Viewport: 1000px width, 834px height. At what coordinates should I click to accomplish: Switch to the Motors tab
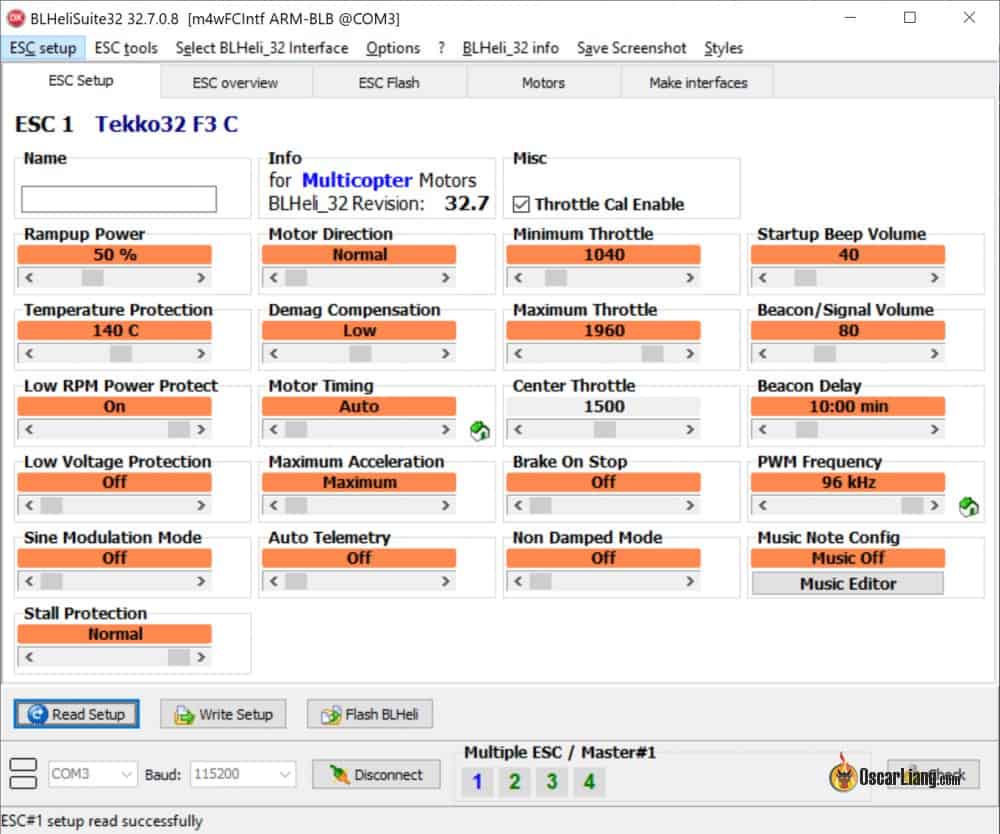tap(543, 82)
